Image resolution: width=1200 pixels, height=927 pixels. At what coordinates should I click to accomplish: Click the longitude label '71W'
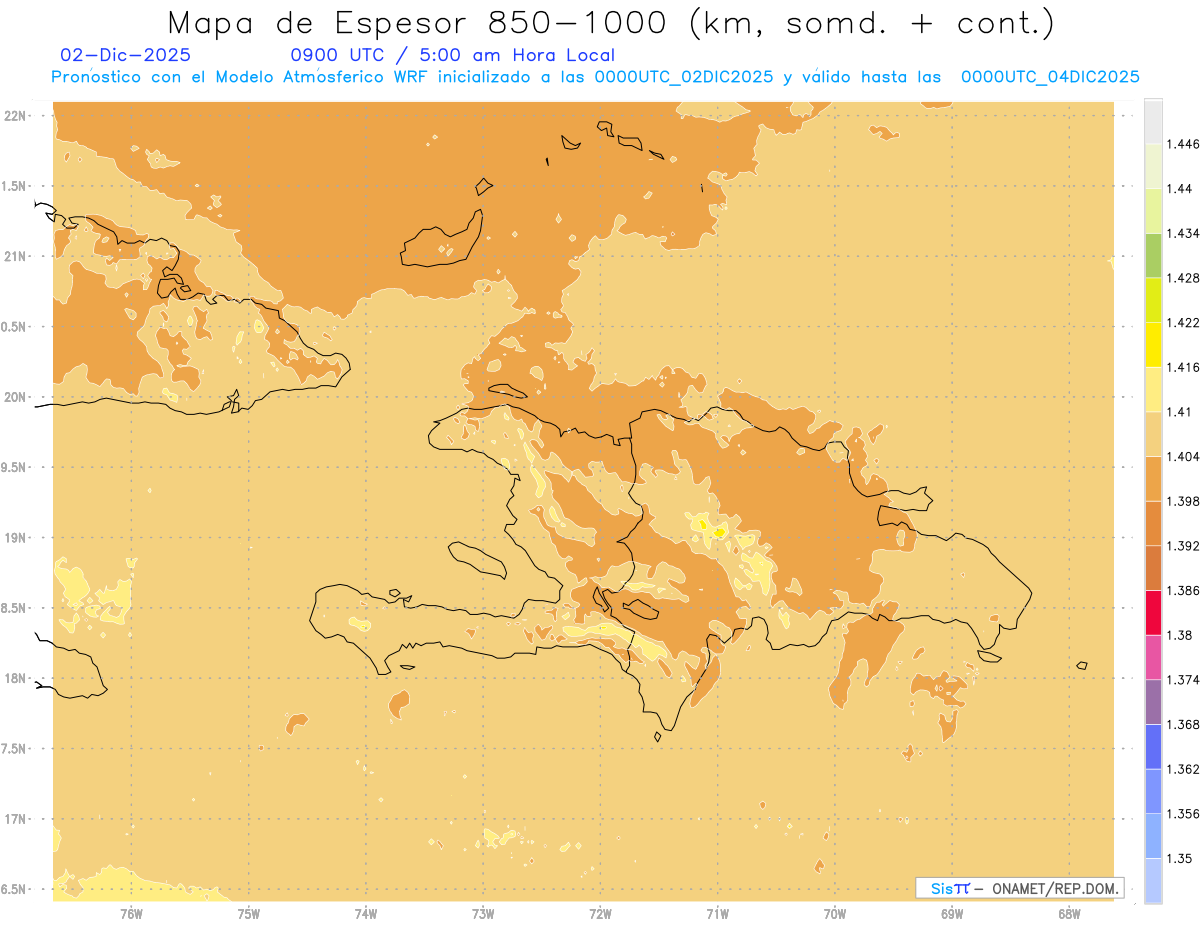pyautogui.click(x=717, y=913)
